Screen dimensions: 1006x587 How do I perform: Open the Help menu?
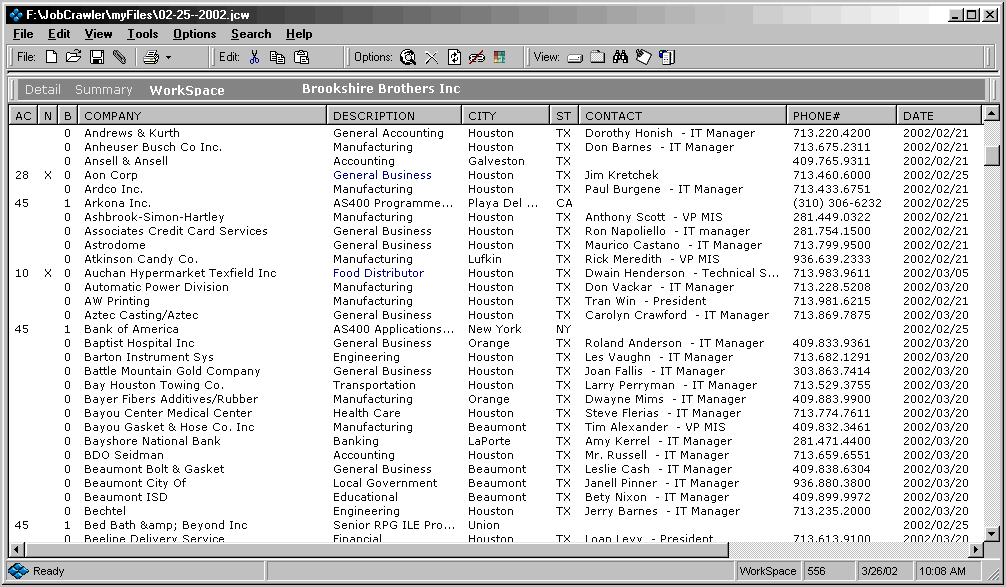(299, 34)
